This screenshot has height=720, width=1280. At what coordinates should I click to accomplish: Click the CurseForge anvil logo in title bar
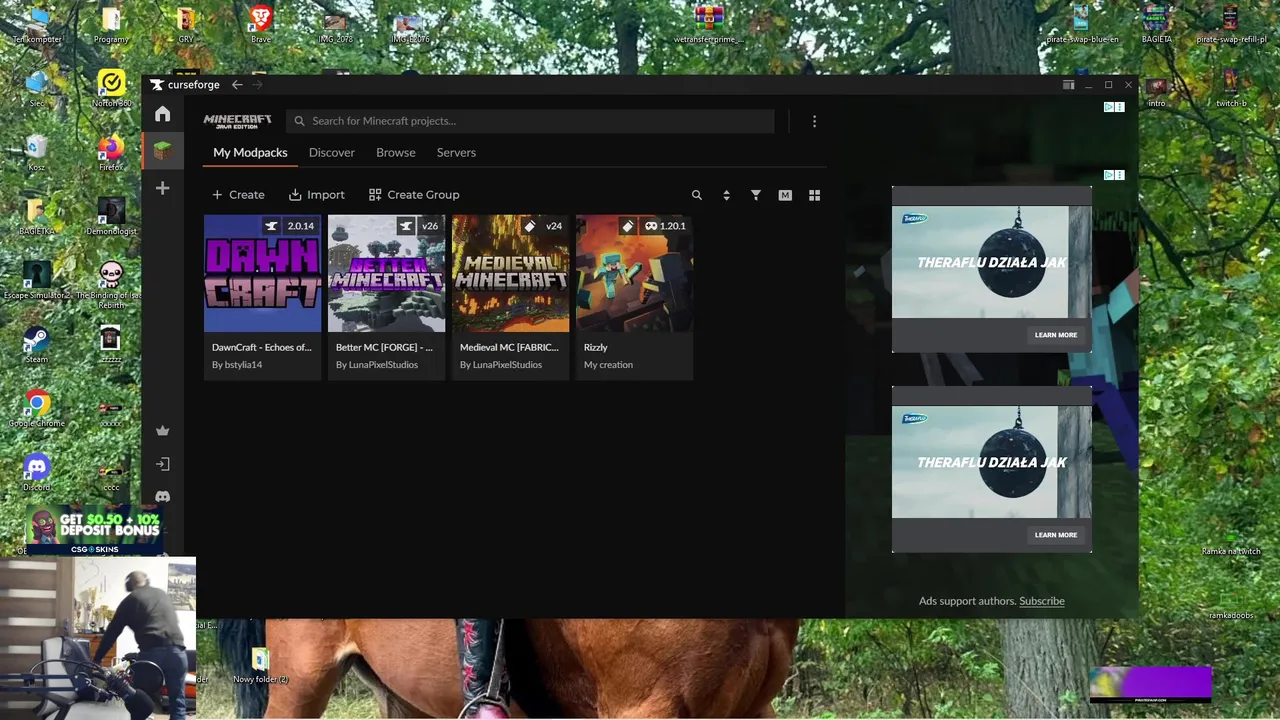pyautogui.click(x=157, y=85)
